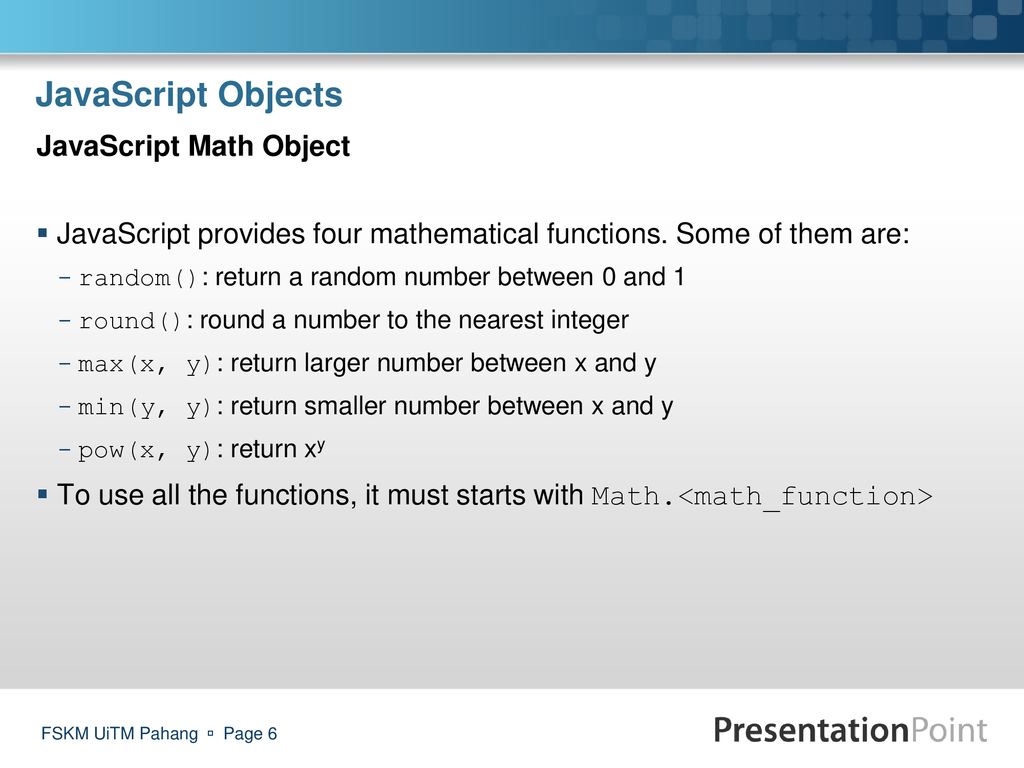The image size is (1024, 768).
Task: Click the round() code text
Action: (130, 321)
